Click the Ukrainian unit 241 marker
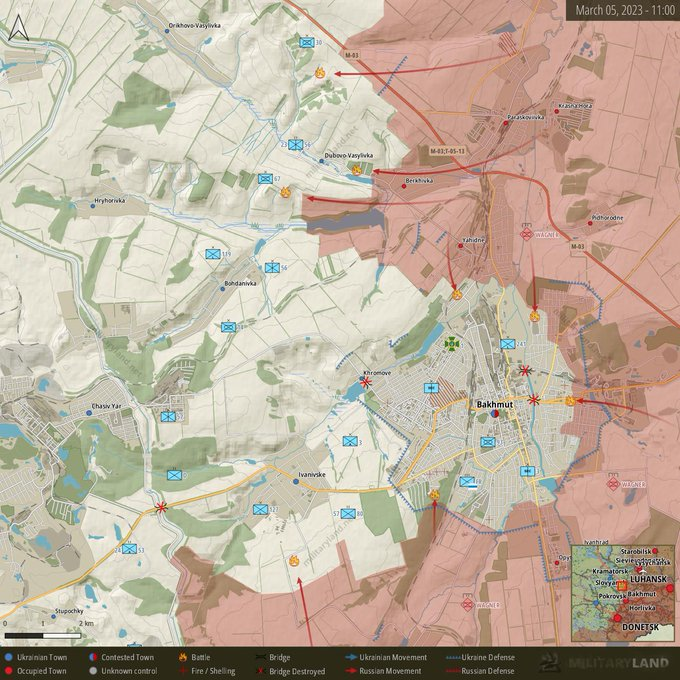This screenshot has width=680, height=680. (508, 344)
